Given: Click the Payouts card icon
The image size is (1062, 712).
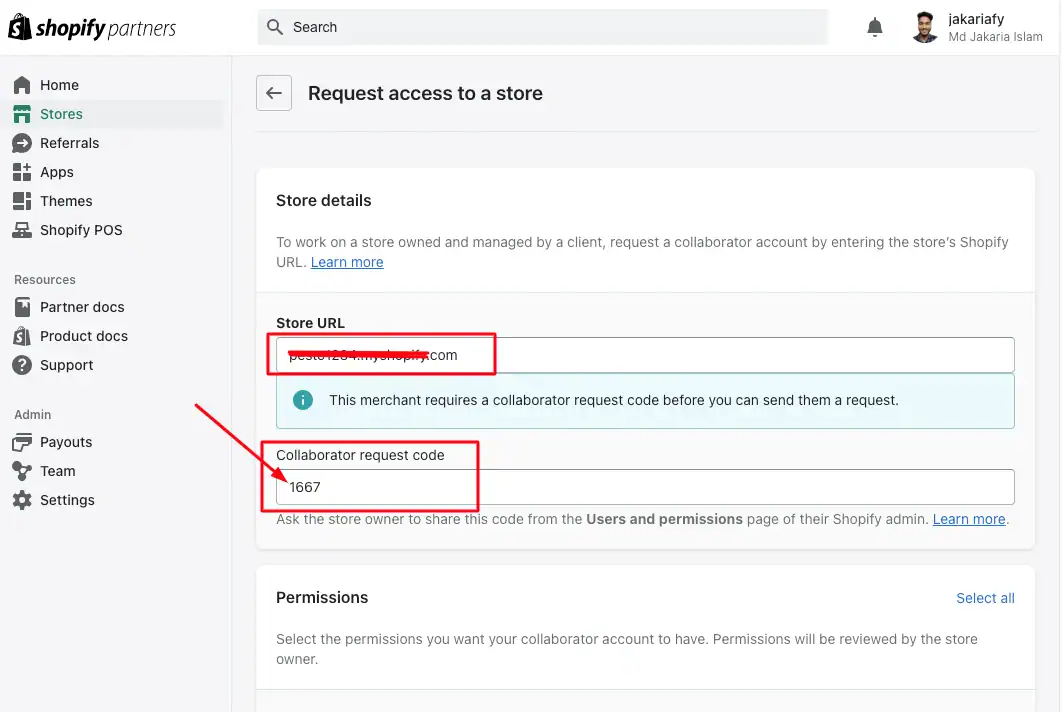Looking at the screenshot, I should point(22,442).
